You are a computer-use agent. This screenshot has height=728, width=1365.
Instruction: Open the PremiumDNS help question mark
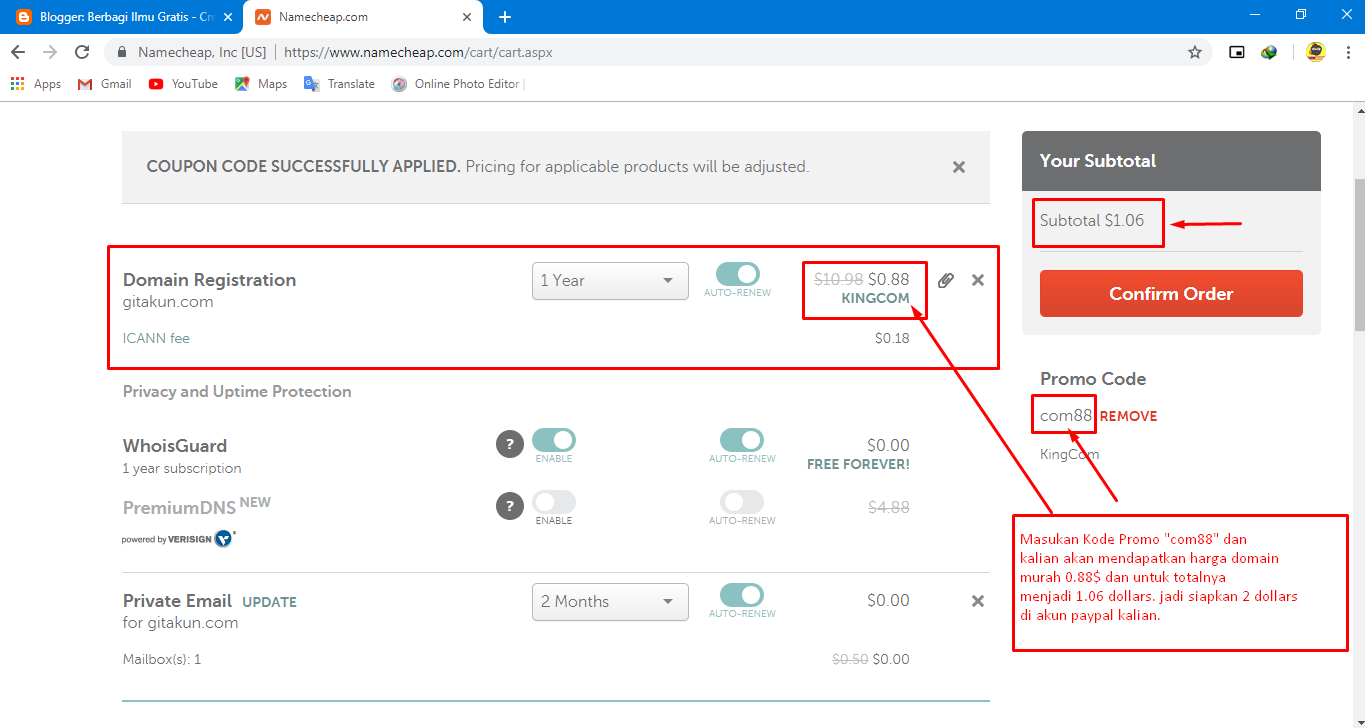[510, 506]
